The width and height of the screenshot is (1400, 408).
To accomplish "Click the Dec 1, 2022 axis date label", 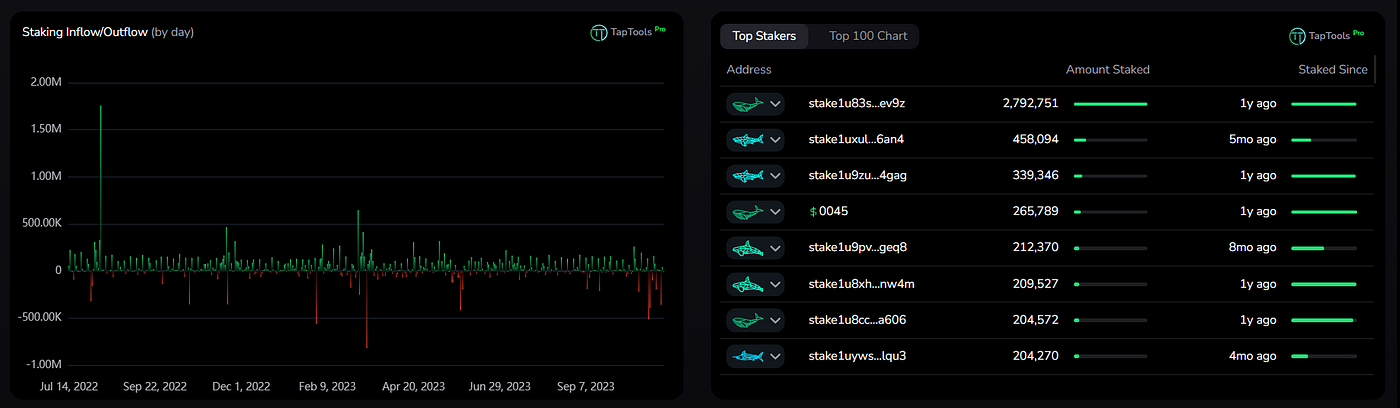I will 241,386.
